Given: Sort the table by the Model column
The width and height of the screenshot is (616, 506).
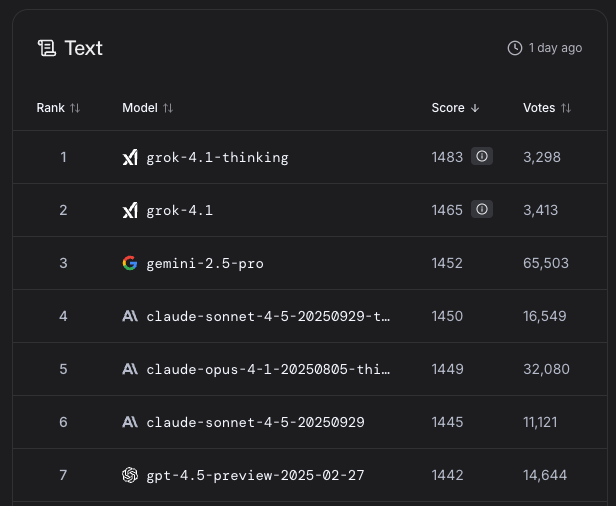Looking at the screenshot, I should tap(147, 108).
